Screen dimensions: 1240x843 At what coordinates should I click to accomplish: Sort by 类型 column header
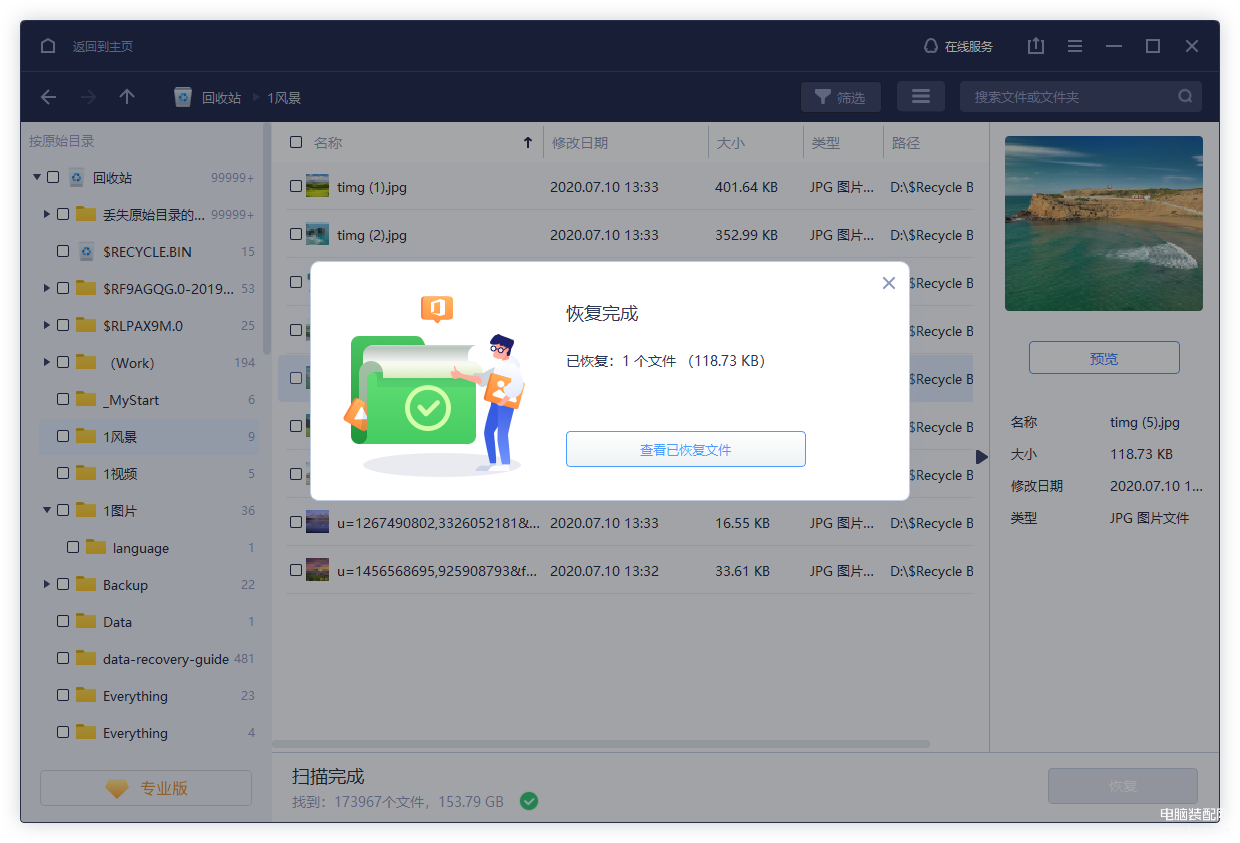click(x=826, y=143)
